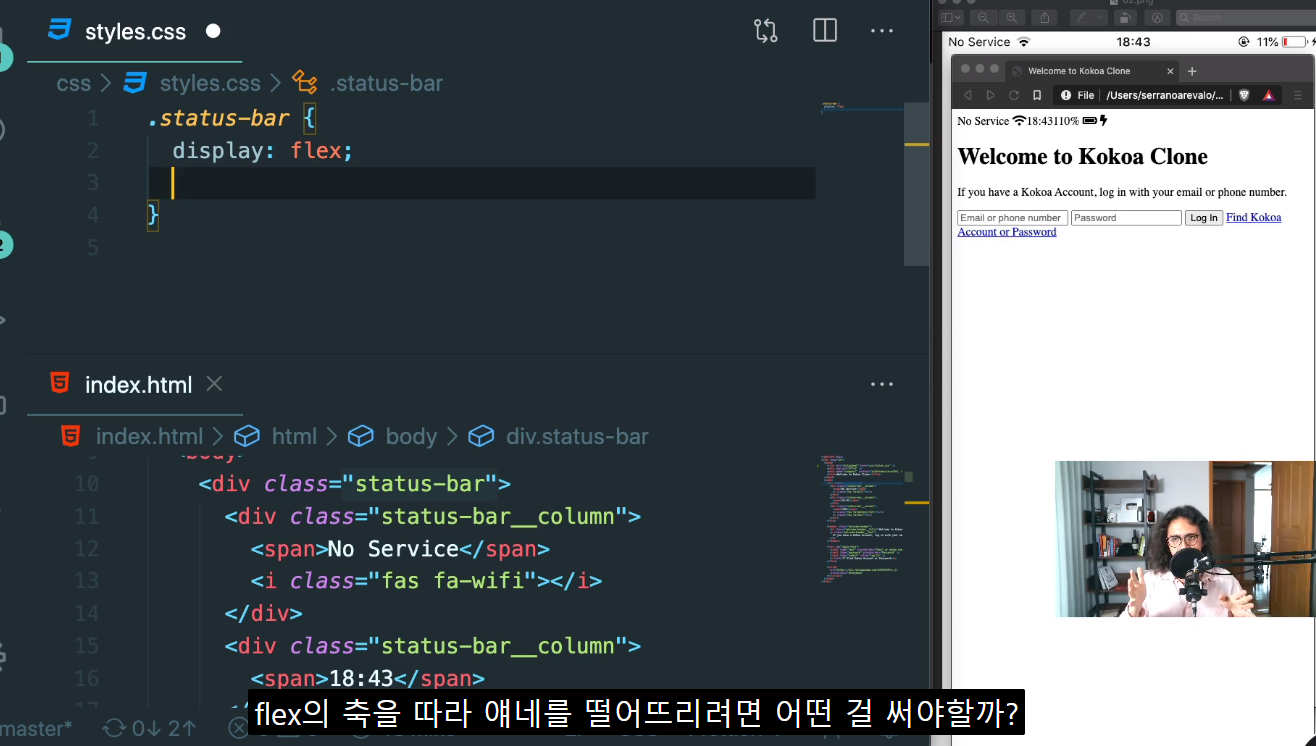Click Preview zoom out button
The image size is (1316, 746).
[x=983, y=17]
